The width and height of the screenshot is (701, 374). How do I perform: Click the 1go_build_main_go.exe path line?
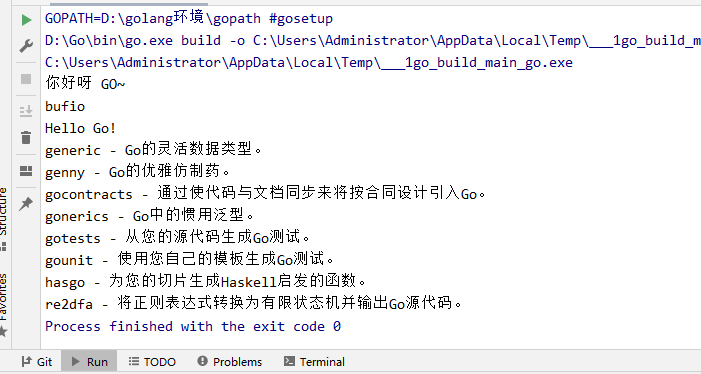click(309, 63)
